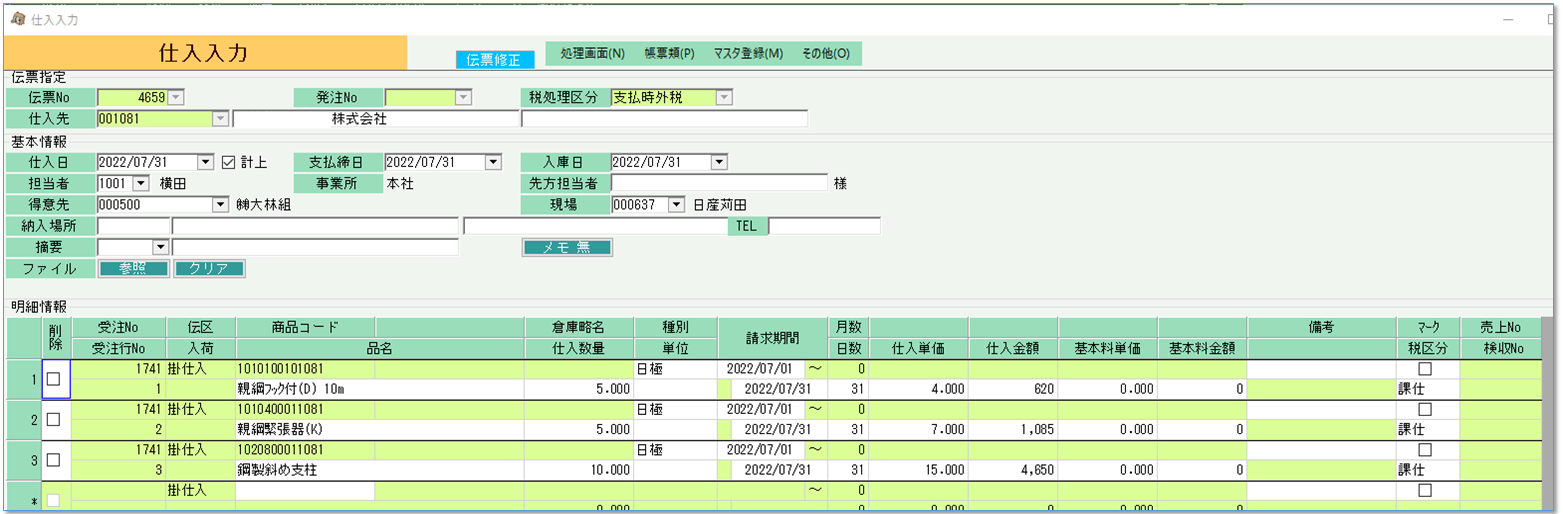Expand the 伝票No dropdown
The height and width of the screenshot is (514, 1563).
[x=177, y=97]
